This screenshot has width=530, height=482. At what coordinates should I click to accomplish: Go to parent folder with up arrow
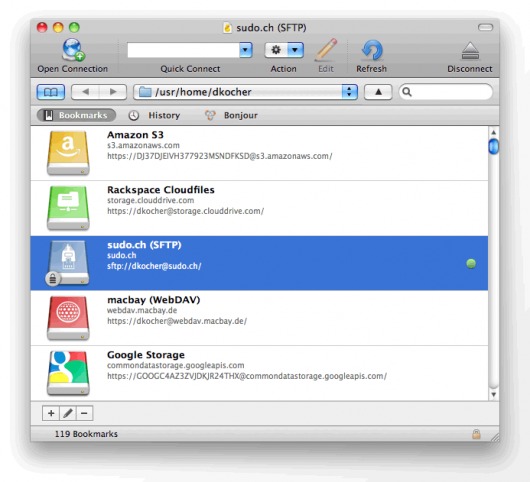[x=378, y=92]
